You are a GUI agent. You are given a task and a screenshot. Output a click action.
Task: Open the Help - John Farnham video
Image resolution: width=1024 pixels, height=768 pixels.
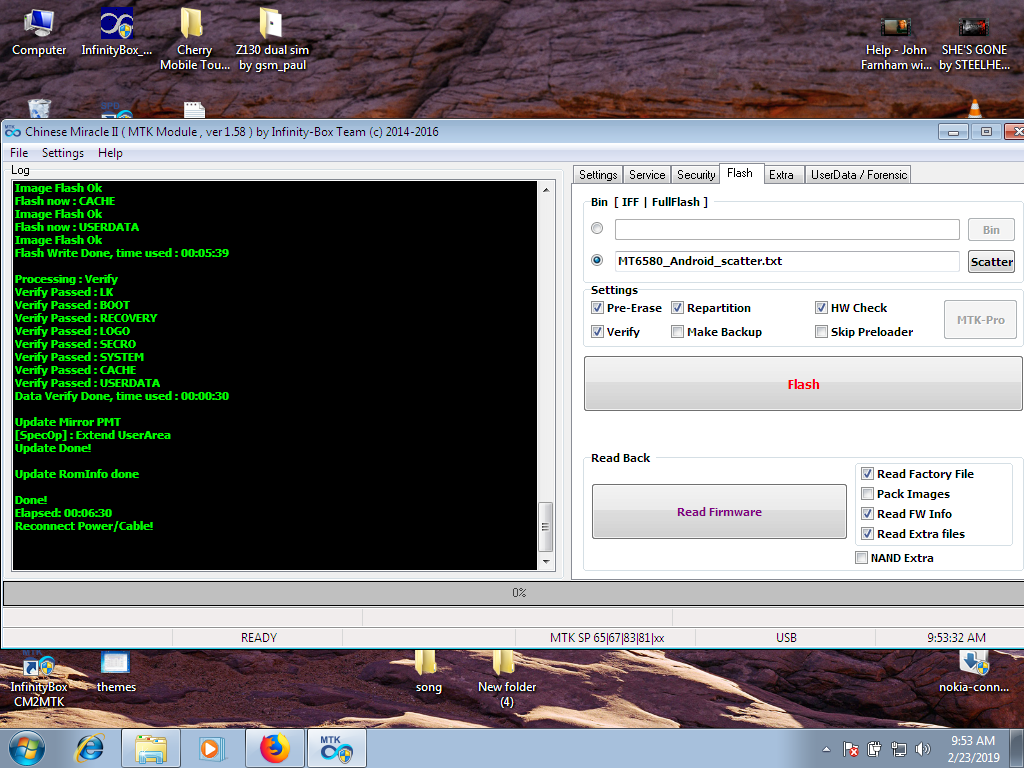(x=896, y=44)
